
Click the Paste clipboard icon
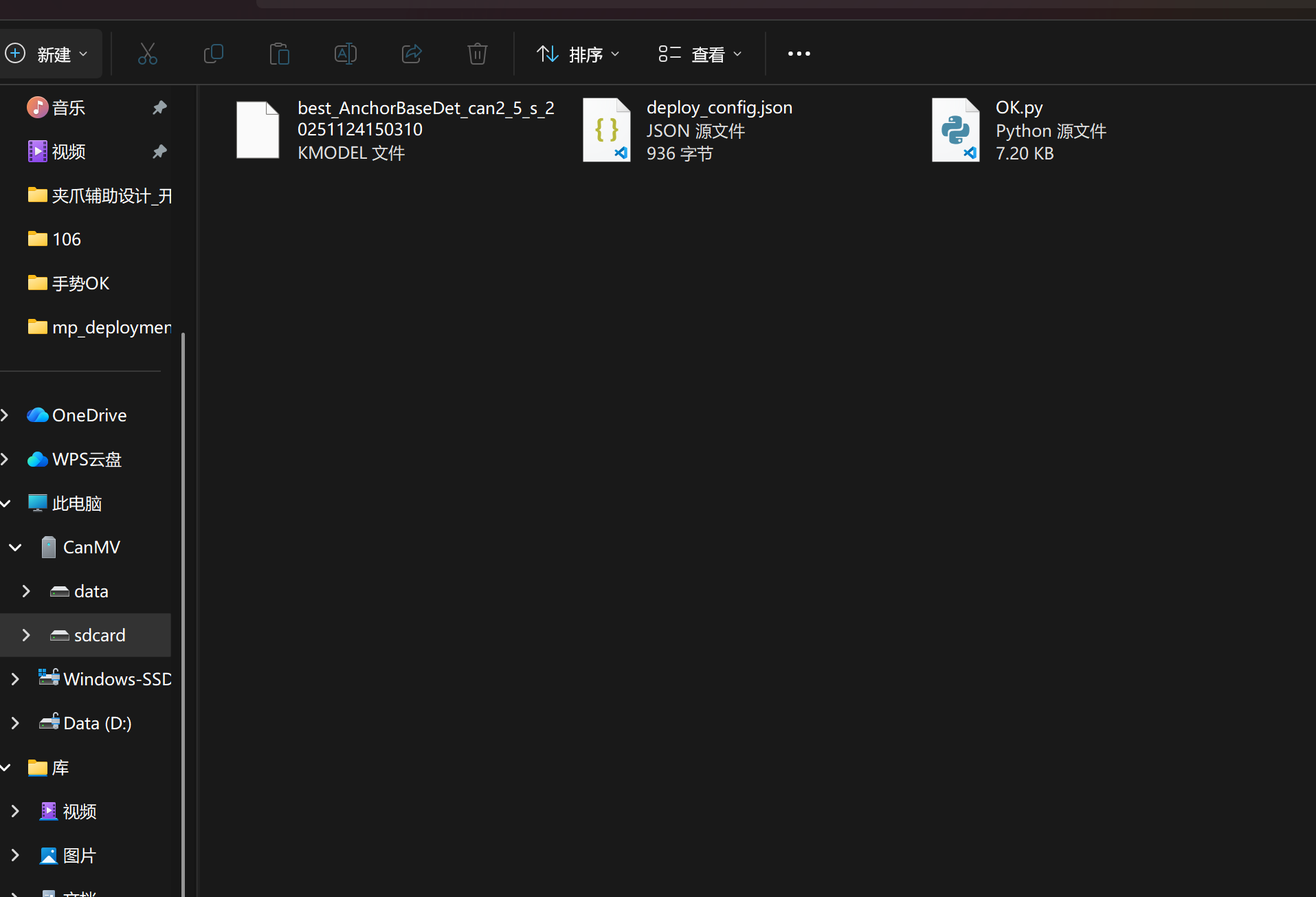click(x=279, y=54)
